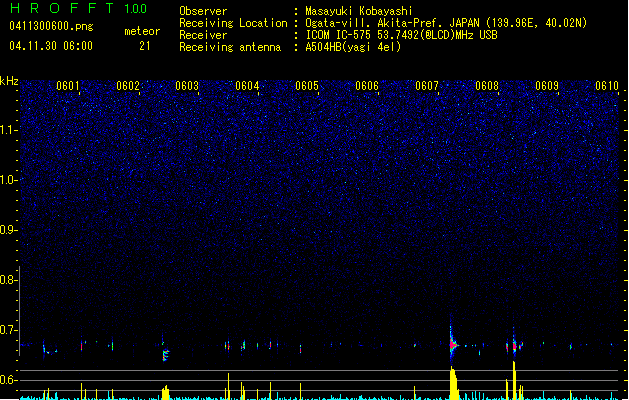The height and width of the screenshot is (400, 629).
Task: Click the meteor label
Action: click(142, 31)
